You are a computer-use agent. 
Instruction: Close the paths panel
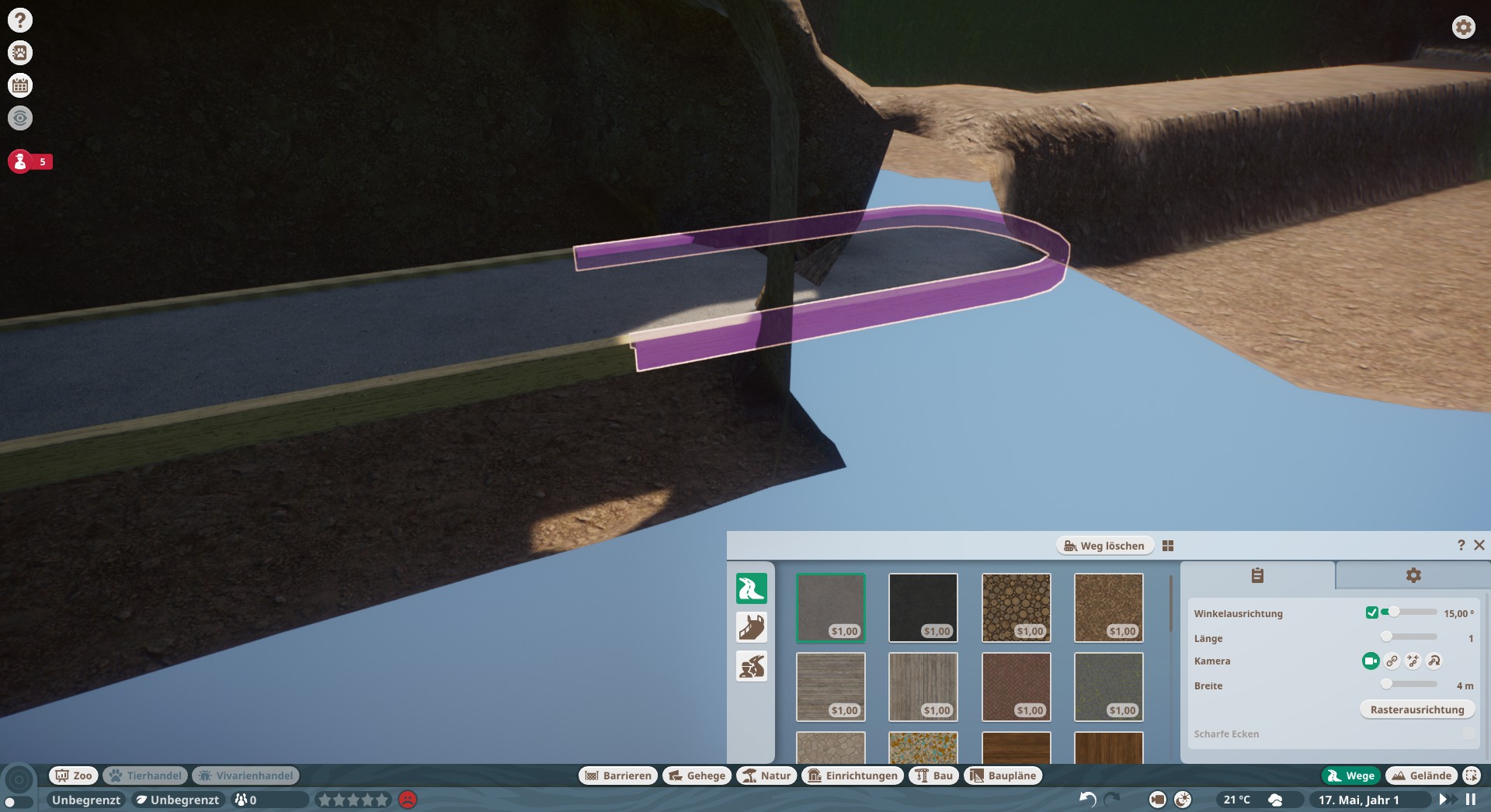(x=1479, y=545)
